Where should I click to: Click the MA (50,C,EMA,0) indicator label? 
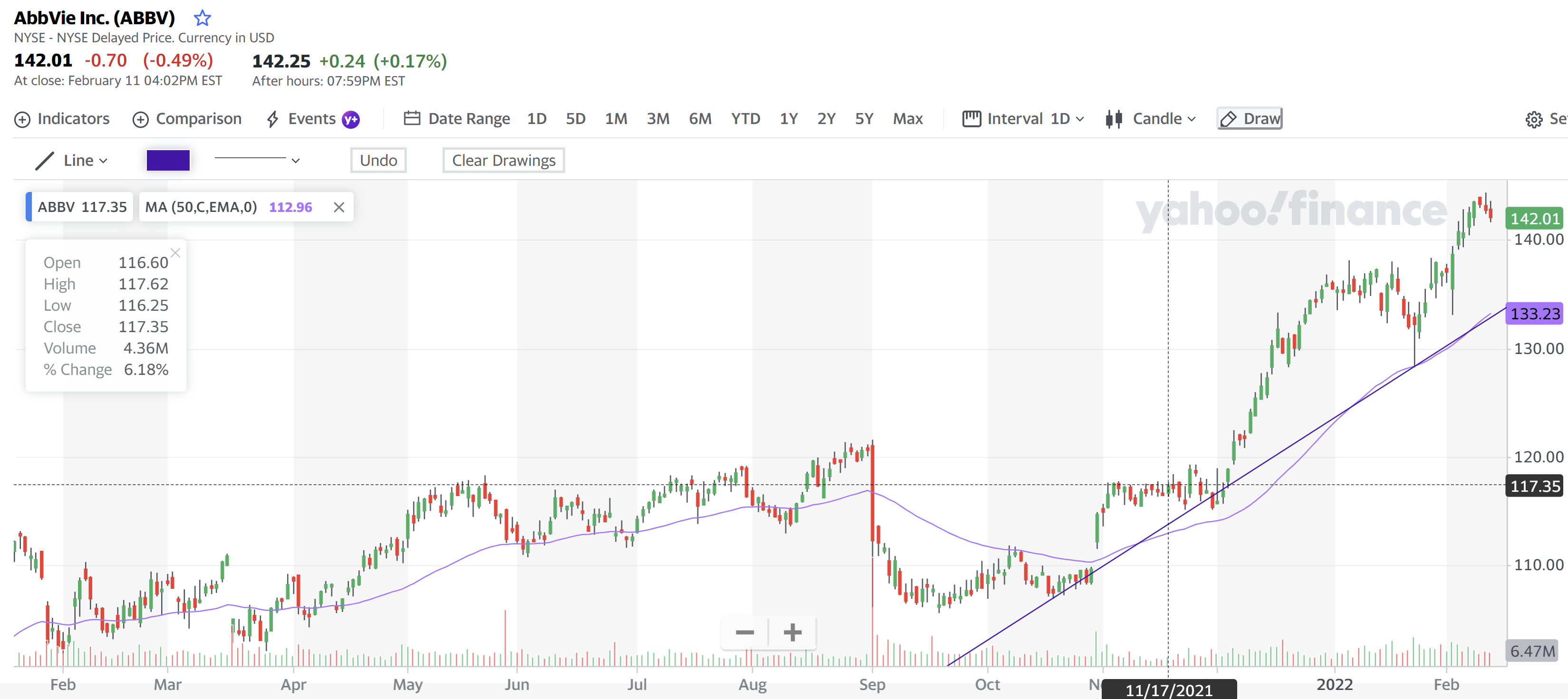(x=201, y=207)
